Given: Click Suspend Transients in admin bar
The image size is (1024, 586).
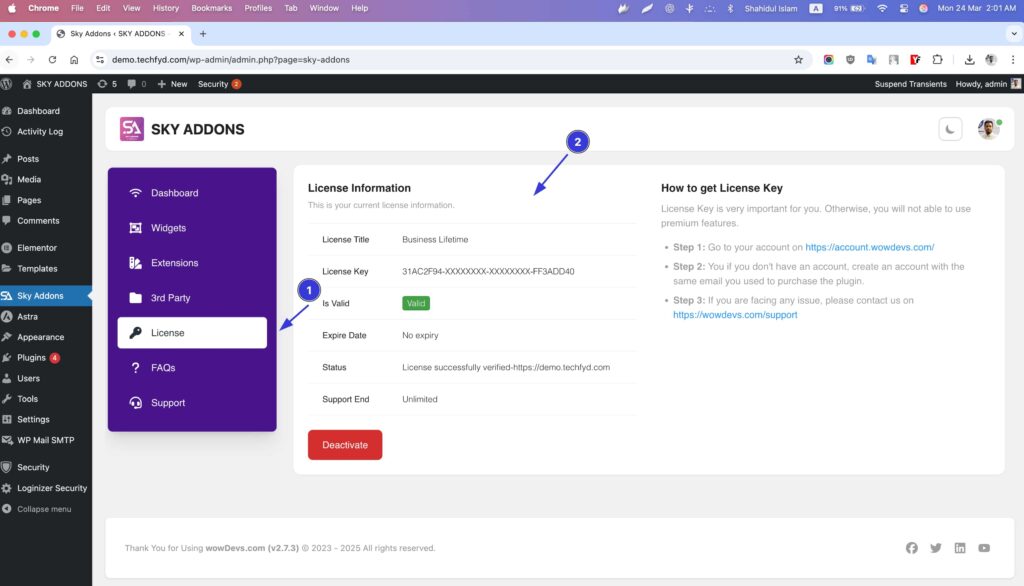Looking at the screenshot, I should tap(910, 84).
